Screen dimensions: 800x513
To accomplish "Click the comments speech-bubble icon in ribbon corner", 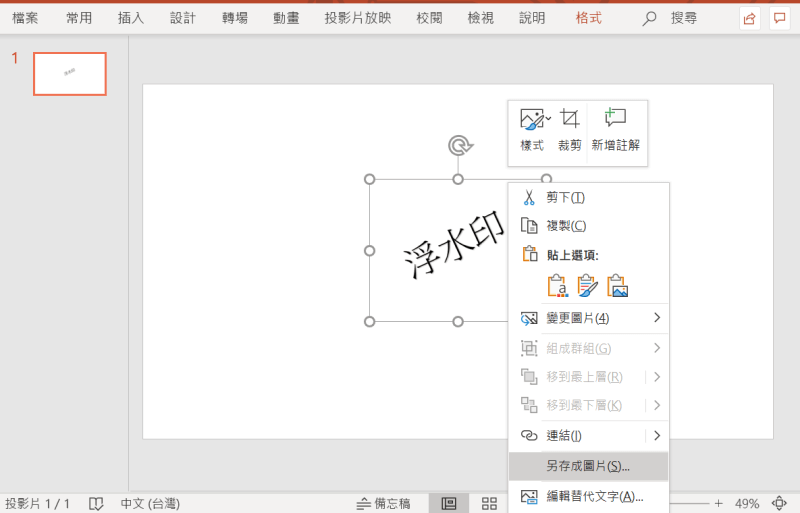I will 780,19.
